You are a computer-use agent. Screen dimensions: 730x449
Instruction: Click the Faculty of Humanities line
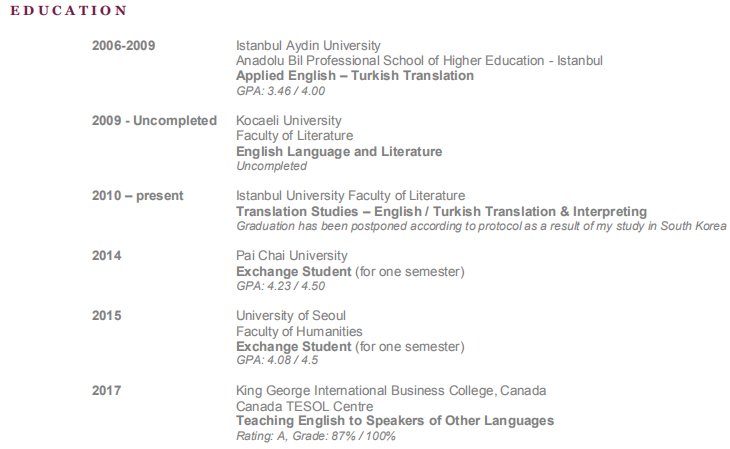coord(299,331)
